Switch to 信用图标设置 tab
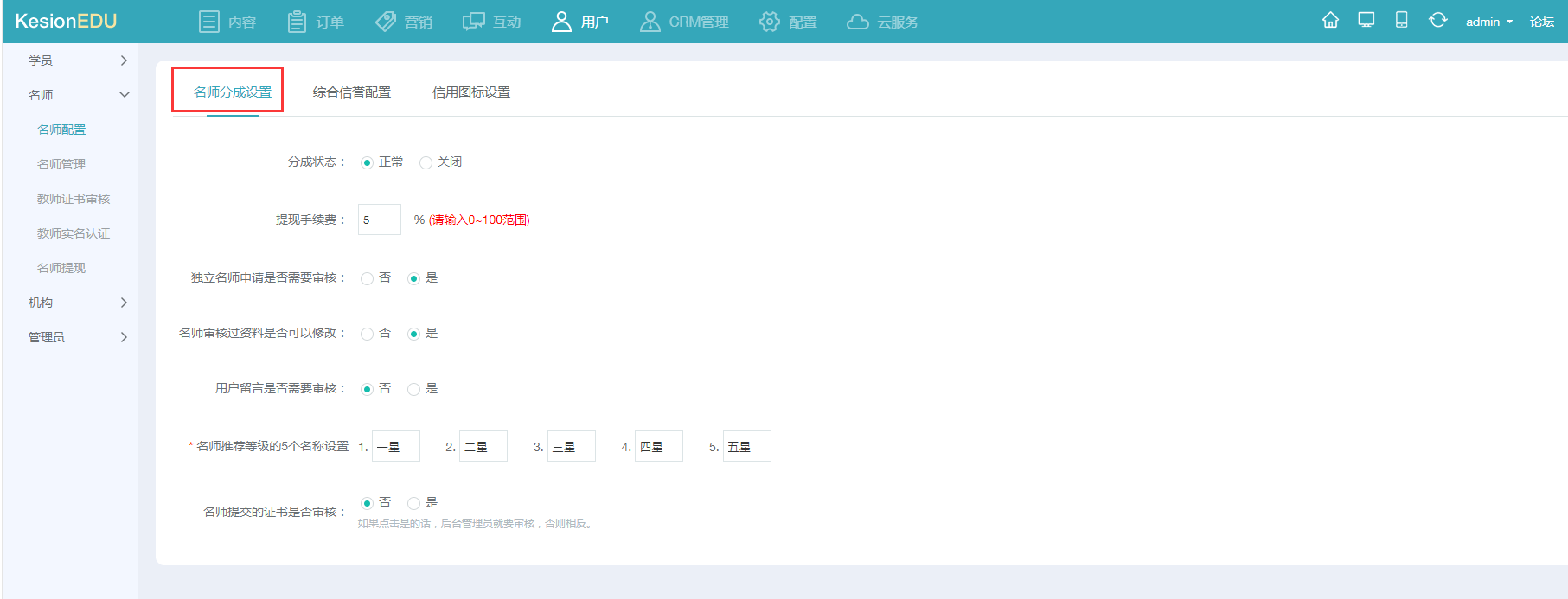The height and width of the screenshot is (599, 1568). pyautogui.click(x=471, y=92)
